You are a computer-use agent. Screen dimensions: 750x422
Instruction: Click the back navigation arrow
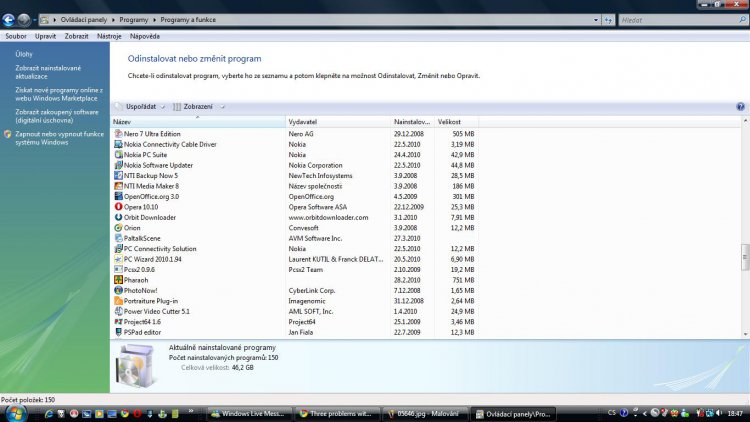(9, 20)
